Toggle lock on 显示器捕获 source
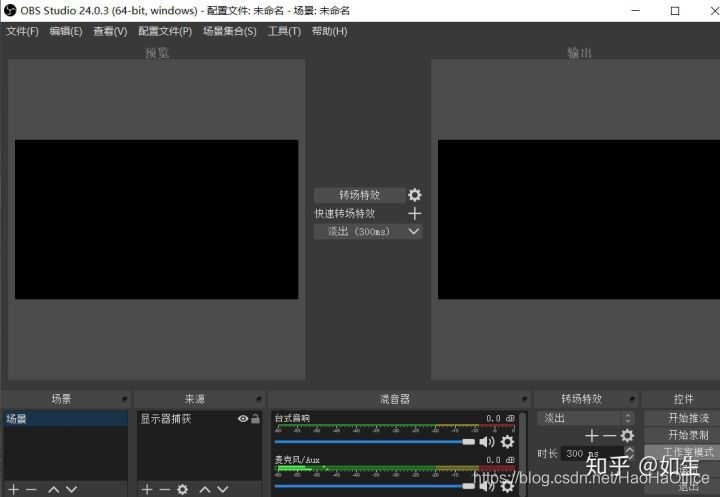This screenshot has width=720, height=497. (255, 418)
